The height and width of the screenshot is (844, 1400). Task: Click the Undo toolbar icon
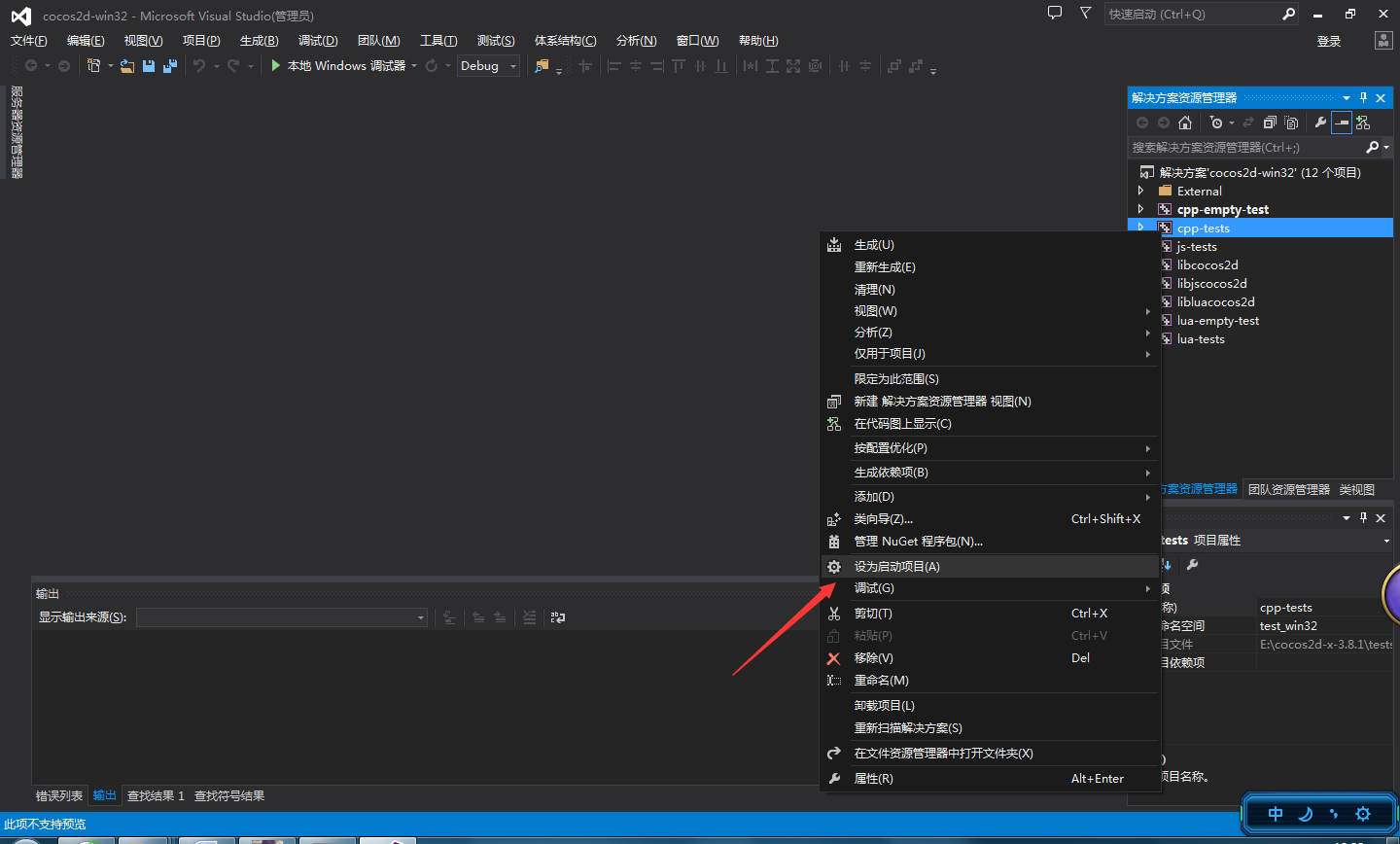pyautogui.click(x=198, y=66)
